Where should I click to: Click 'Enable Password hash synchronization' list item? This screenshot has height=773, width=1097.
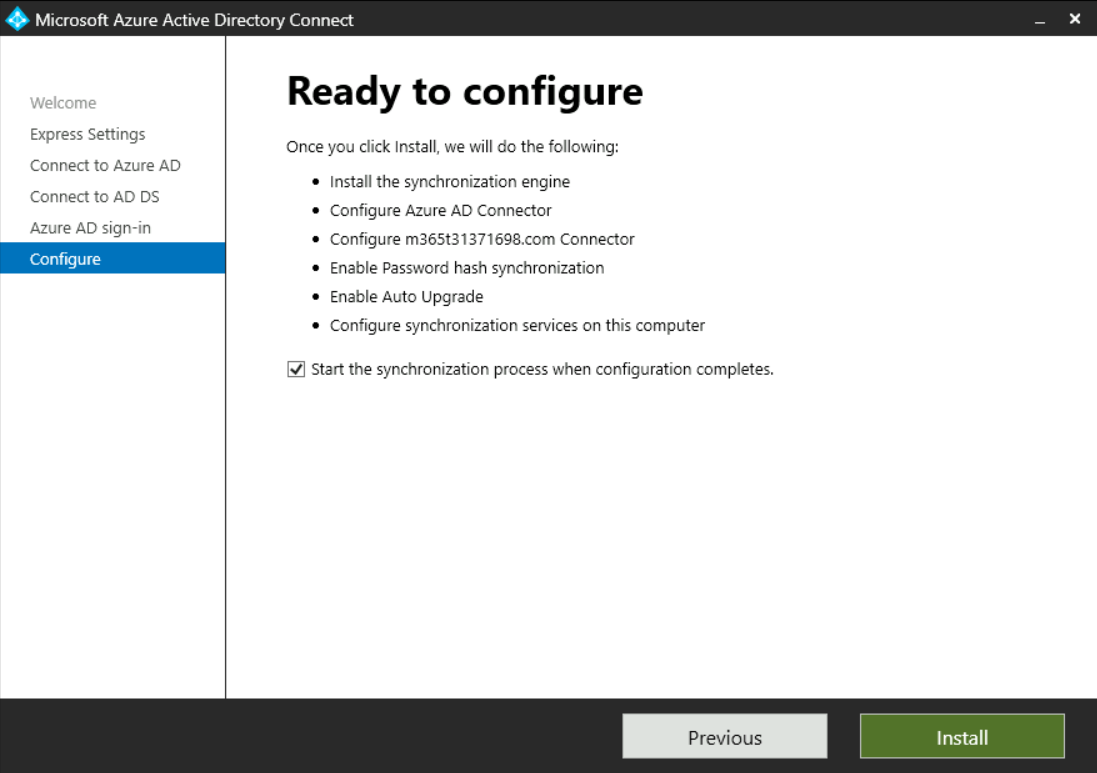(466, 268)
